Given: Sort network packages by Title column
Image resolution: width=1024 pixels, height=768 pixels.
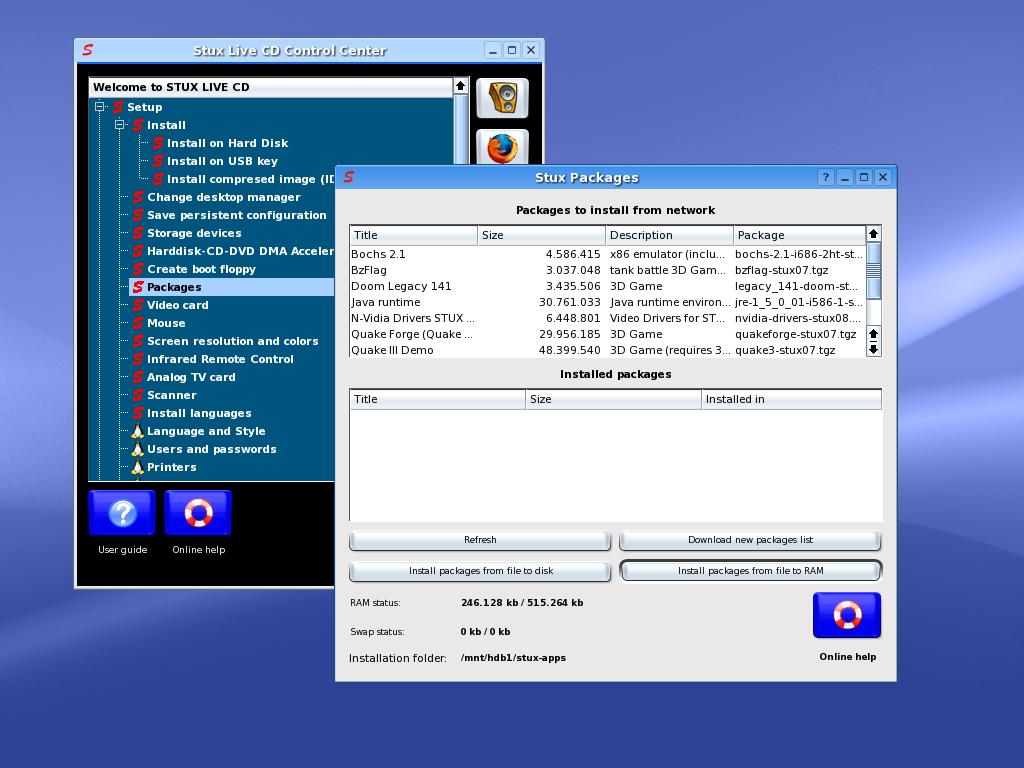Looking at the screenshot, I should 413,235.
